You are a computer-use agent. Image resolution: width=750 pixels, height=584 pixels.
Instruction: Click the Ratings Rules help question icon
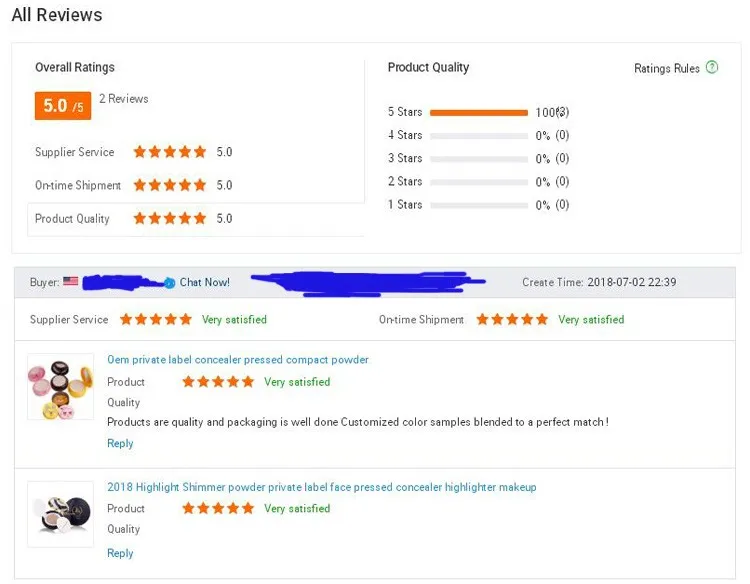tap(712, 67)
